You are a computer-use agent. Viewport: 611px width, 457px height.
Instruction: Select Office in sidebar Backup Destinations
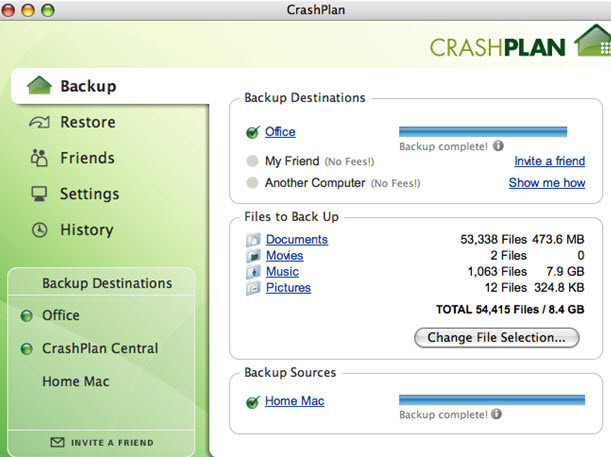pyautogui.click(x=61, y=315)
